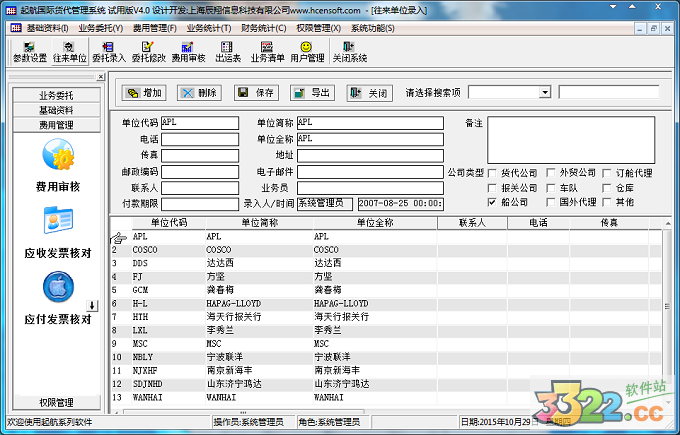Screen dimensions: 680x435
Task: Click the 增加 button
Action: (x=143, y=93)
